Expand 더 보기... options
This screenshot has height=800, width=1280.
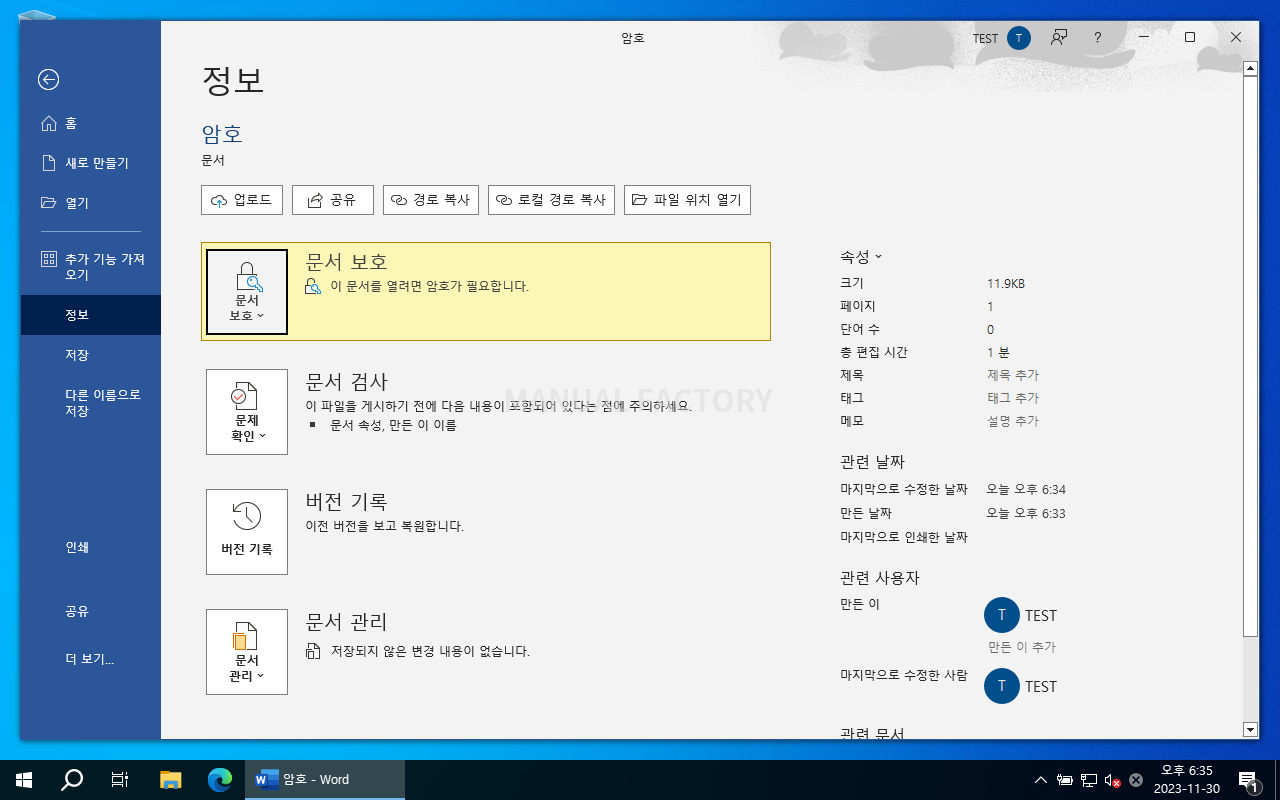point(90,659)
